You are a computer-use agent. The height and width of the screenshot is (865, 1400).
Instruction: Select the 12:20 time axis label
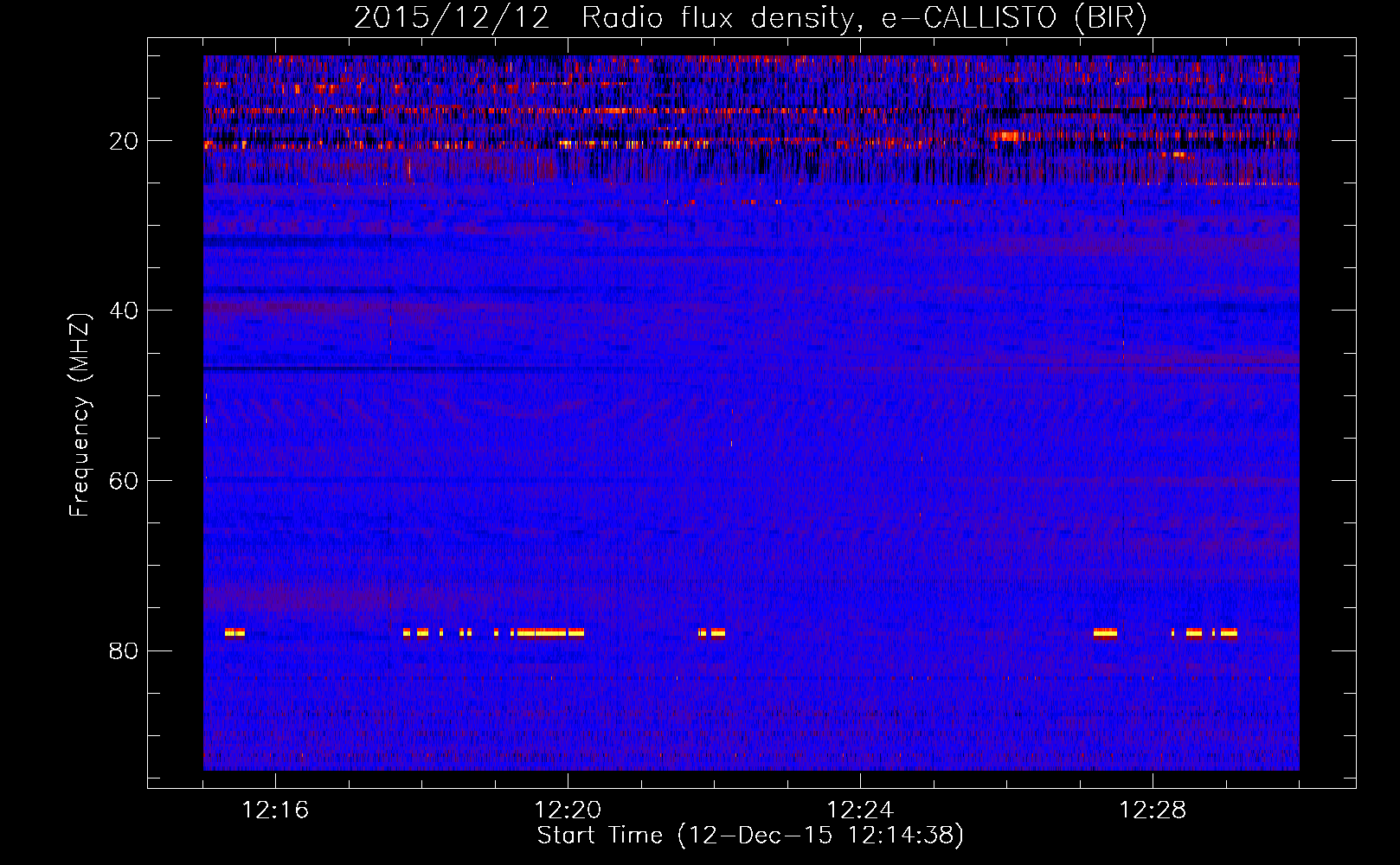(x=568, y=810)
